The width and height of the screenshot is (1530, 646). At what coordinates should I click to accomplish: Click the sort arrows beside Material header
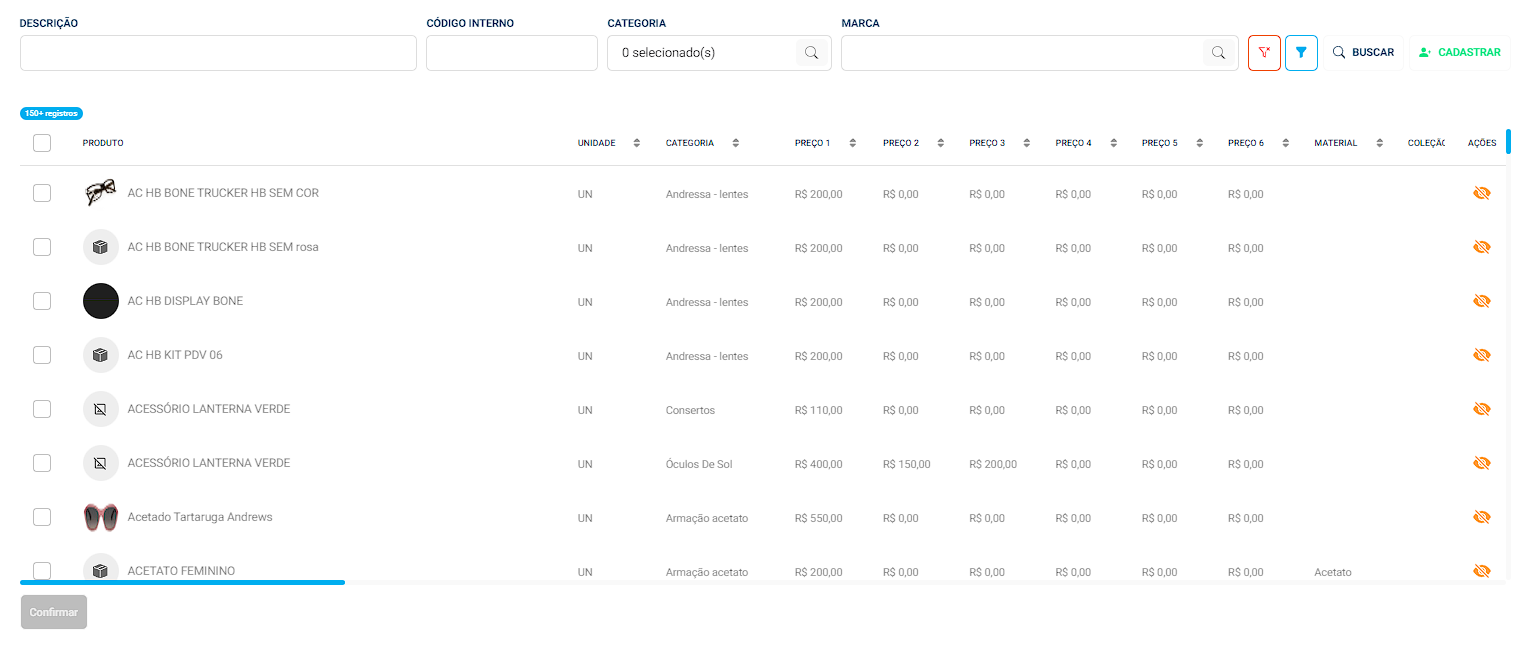[x=1379, y=143]
